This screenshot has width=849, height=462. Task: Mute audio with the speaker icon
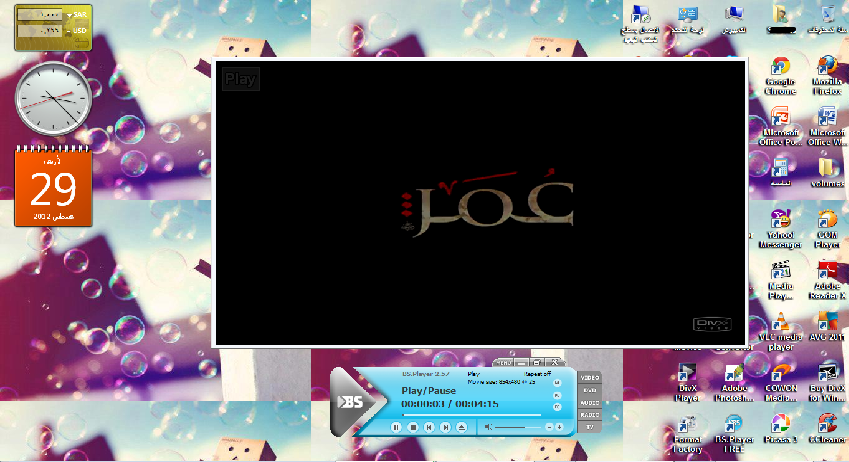click(x=488, y=427)
